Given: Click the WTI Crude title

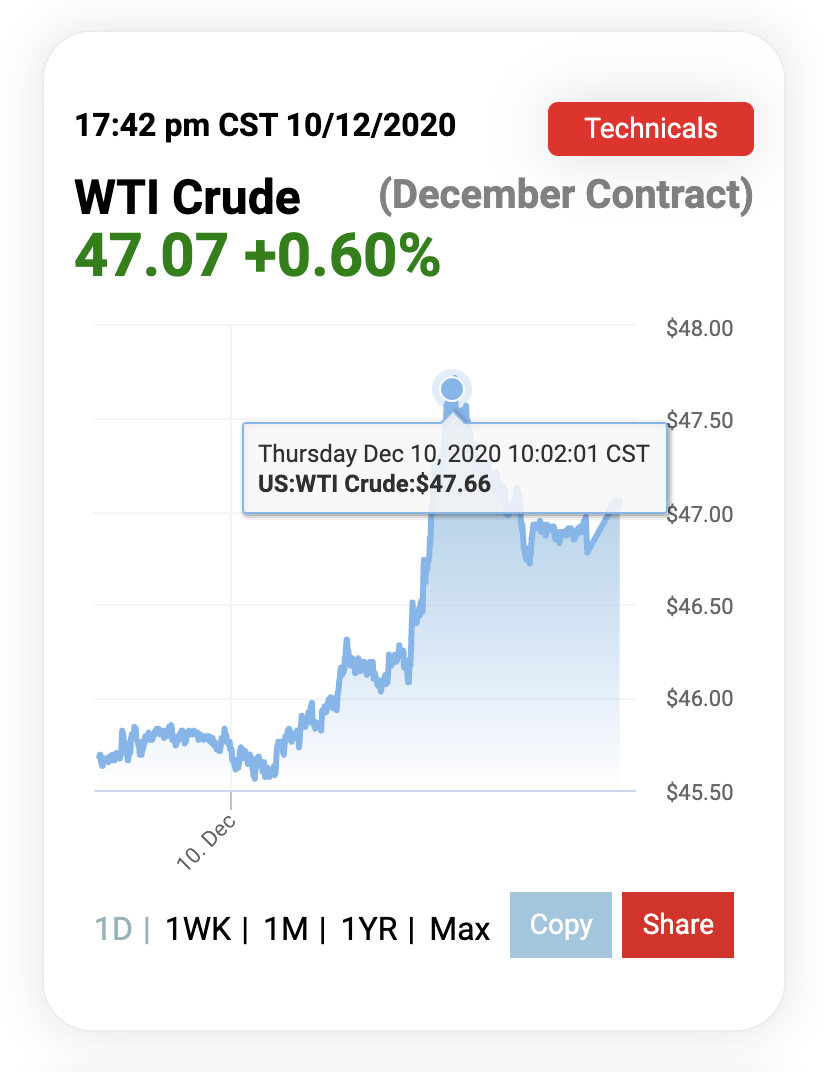Looking at the screenshot, I should 187,197.
